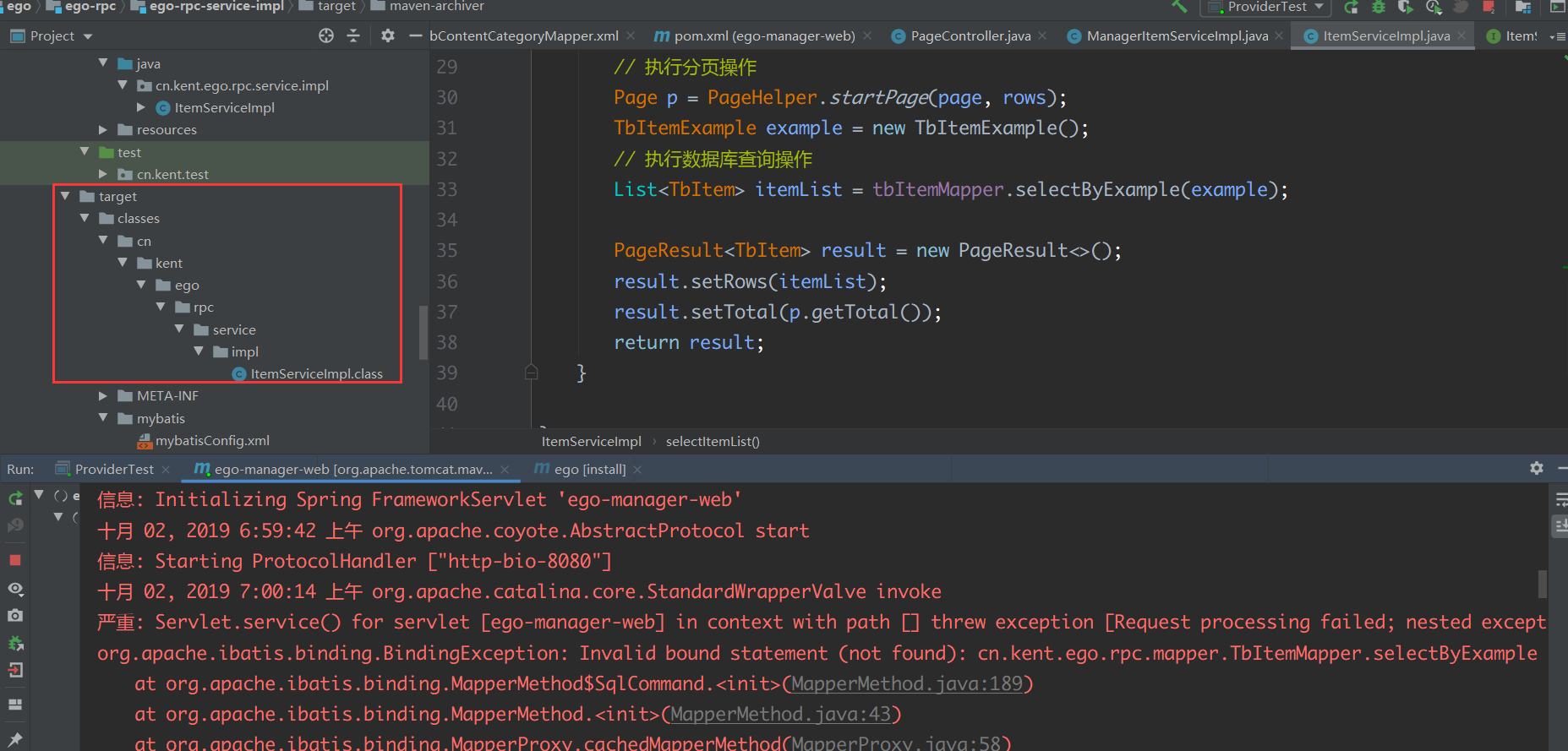The width and height of the screenshot is (1568, 751).
Task: Collapse all nodes in Project panel
Action: tap(353, 35)
